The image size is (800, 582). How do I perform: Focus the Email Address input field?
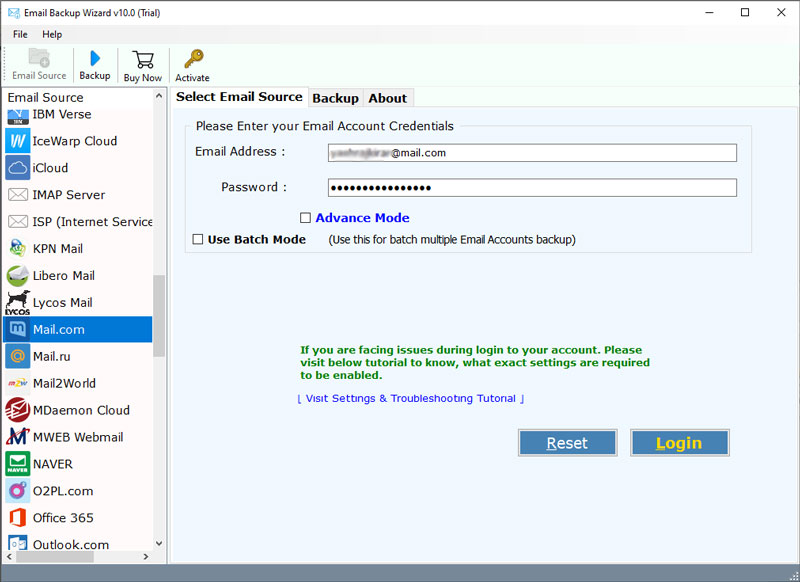pos(532,153)
